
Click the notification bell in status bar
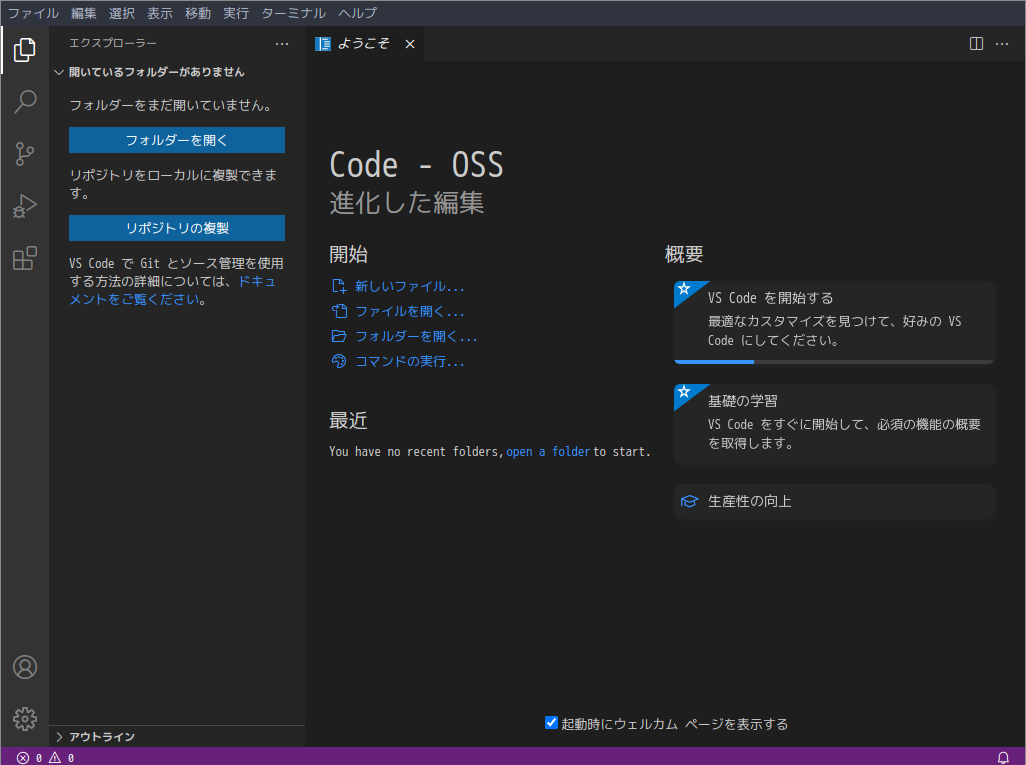point(1003,757)
